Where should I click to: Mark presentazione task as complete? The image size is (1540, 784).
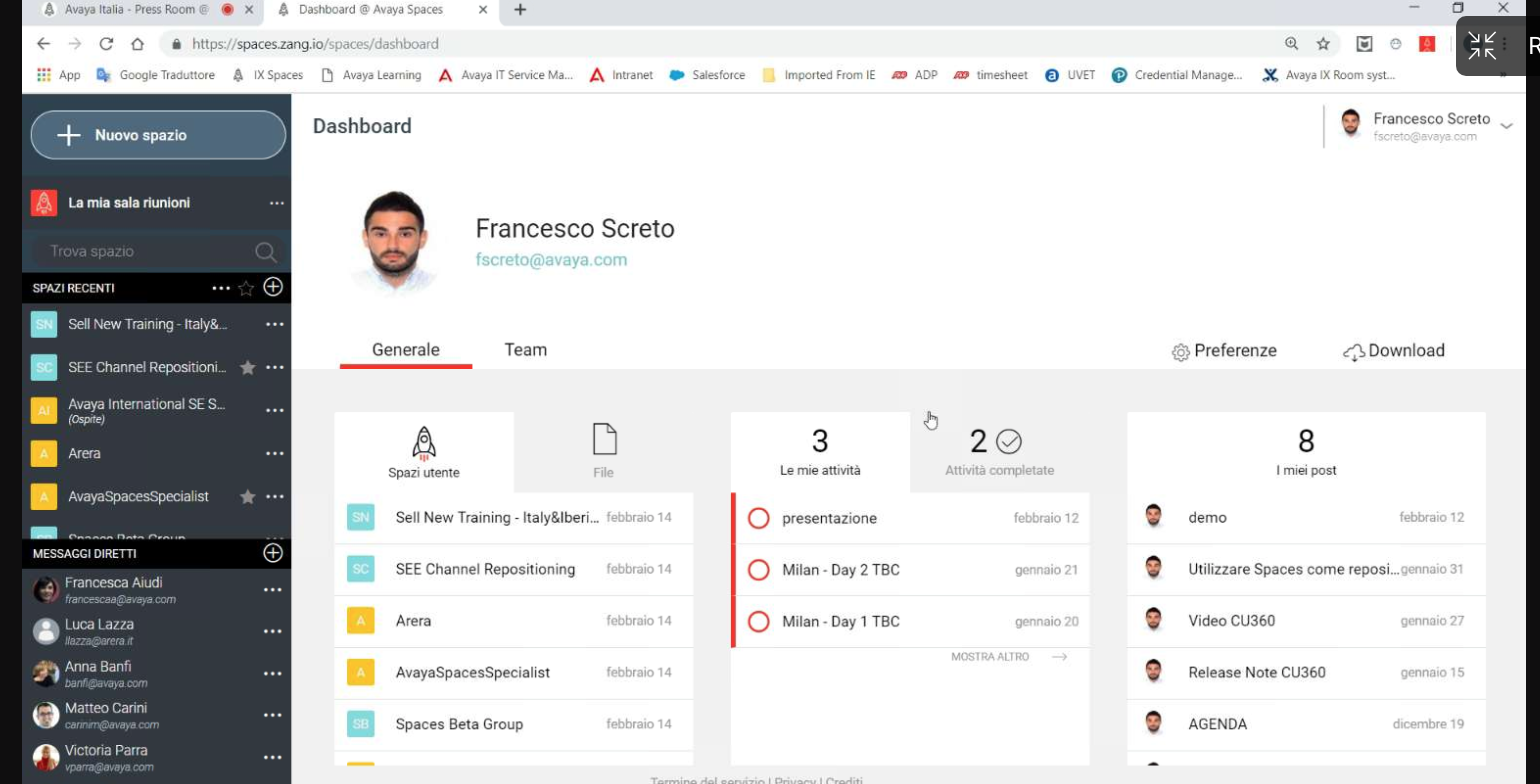[759, 518]
